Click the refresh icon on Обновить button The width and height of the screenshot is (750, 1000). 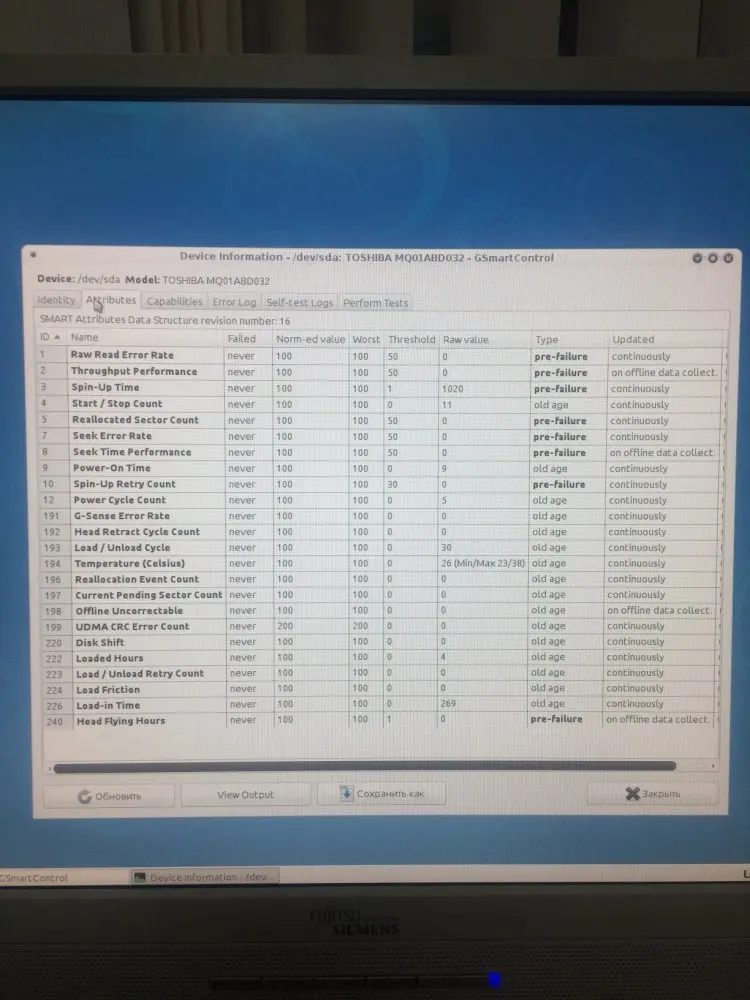click(84, 796)
